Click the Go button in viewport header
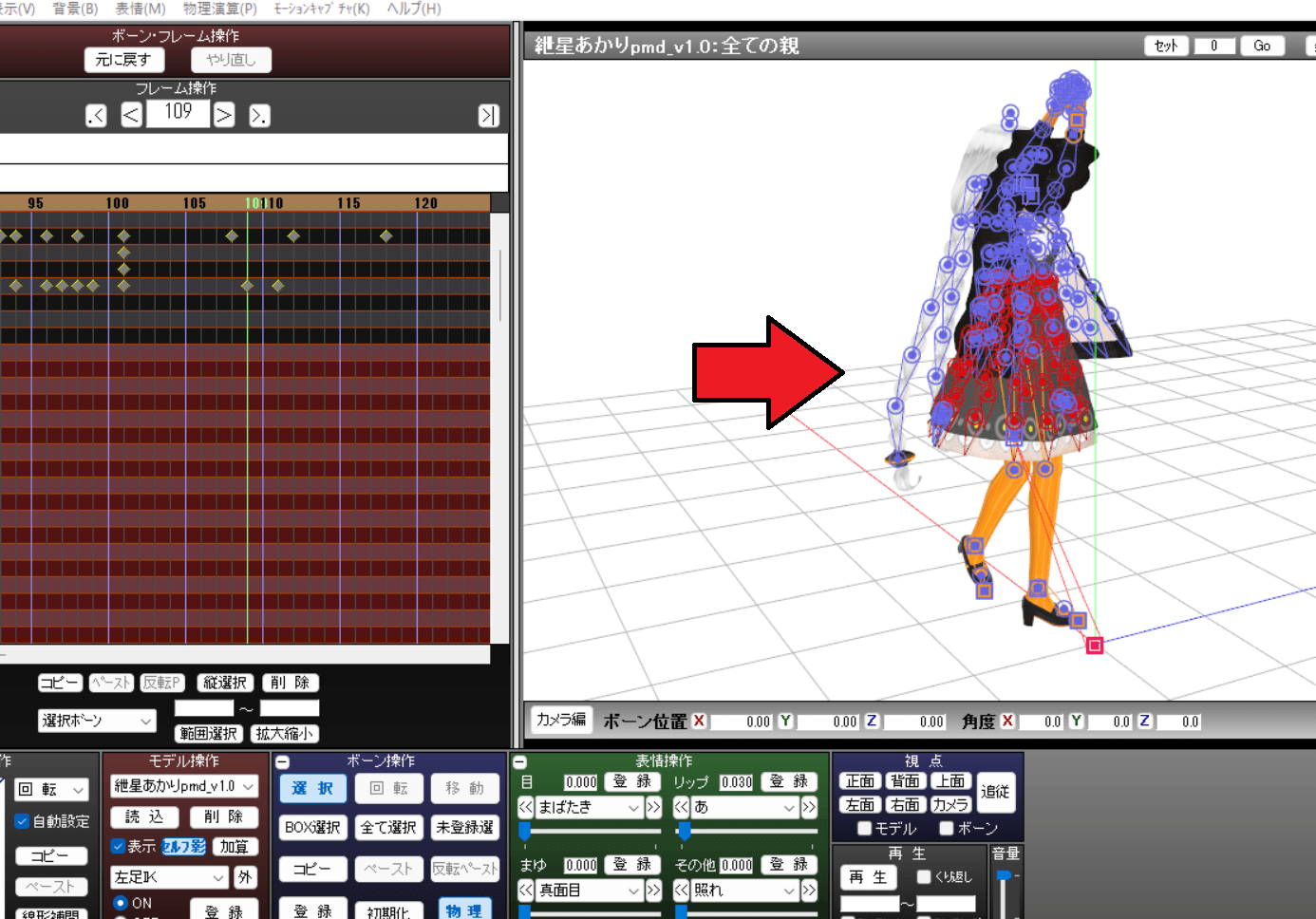This screenshot has width=1316, height=919. [x=1262, y=46]
